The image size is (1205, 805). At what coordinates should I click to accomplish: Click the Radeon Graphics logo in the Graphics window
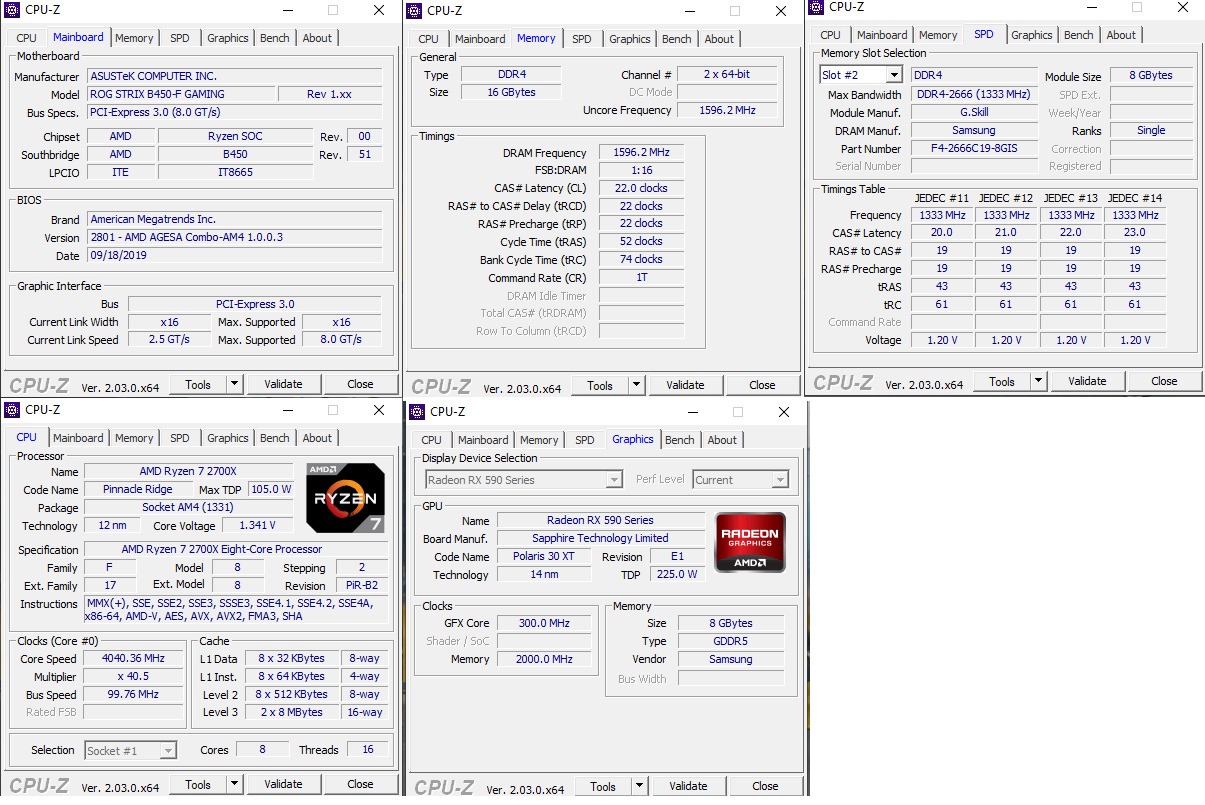[x=750, y=542]
